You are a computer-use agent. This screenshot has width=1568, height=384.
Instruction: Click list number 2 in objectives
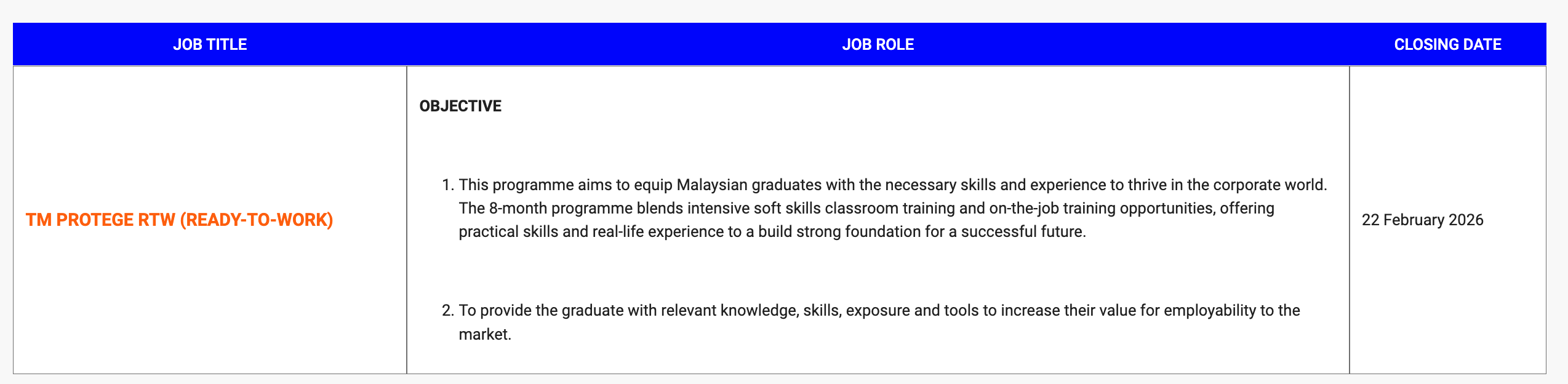[447, 310]
